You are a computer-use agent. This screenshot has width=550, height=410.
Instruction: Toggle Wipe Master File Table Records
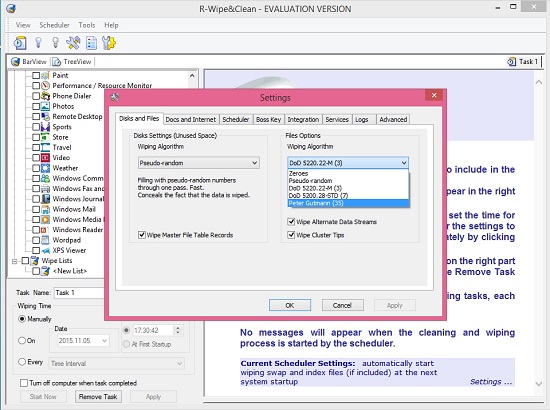click(x=142, y=235)
